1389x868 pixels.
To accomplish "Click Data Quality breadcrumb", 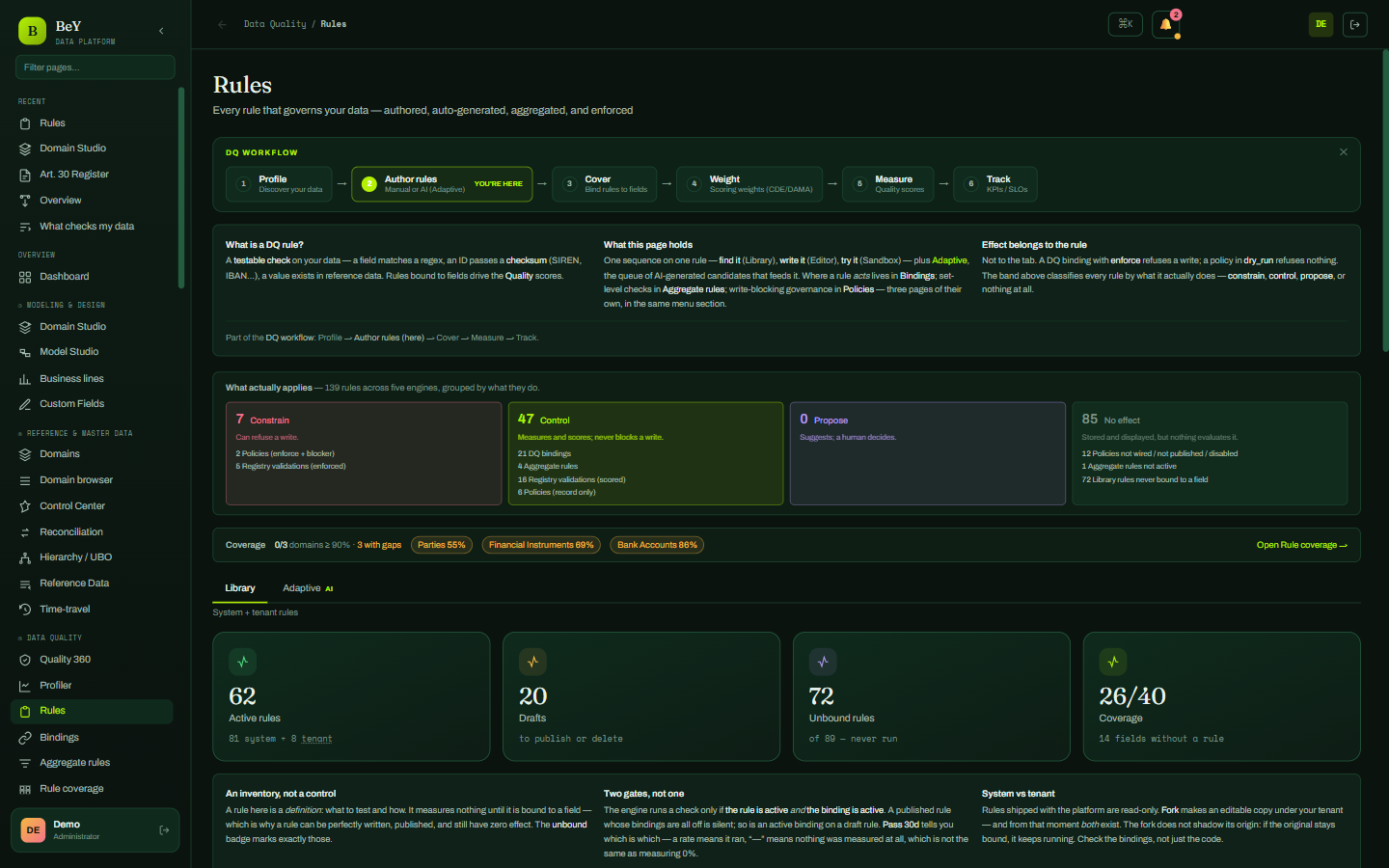I will click(x=275, y=24).
